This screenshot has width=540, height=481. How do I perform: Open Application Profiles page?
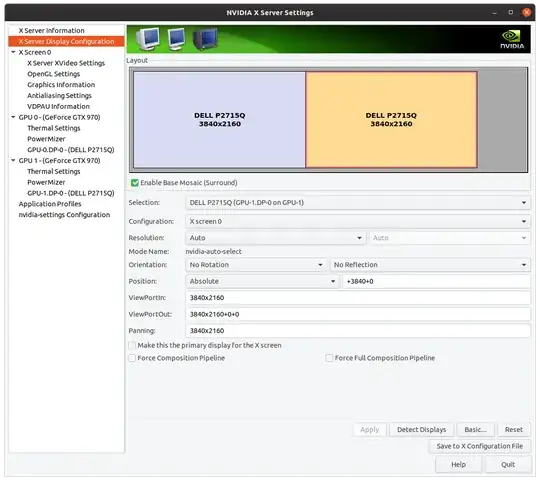50,204
